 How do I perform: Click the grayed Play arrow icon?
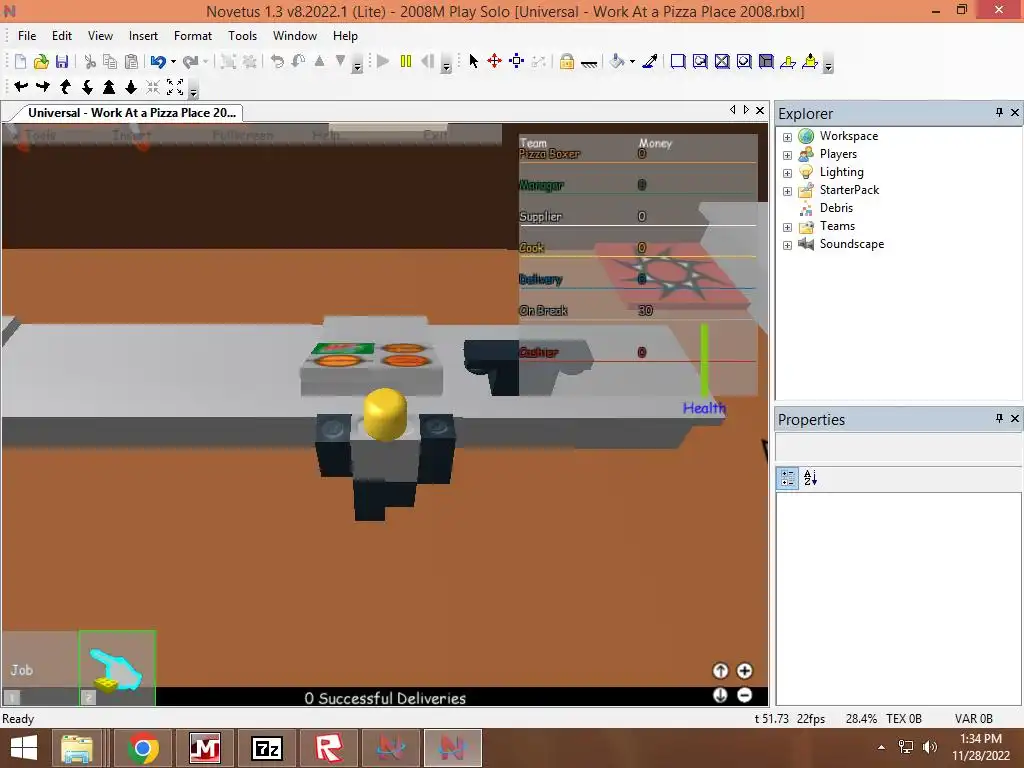pos(383,61)
